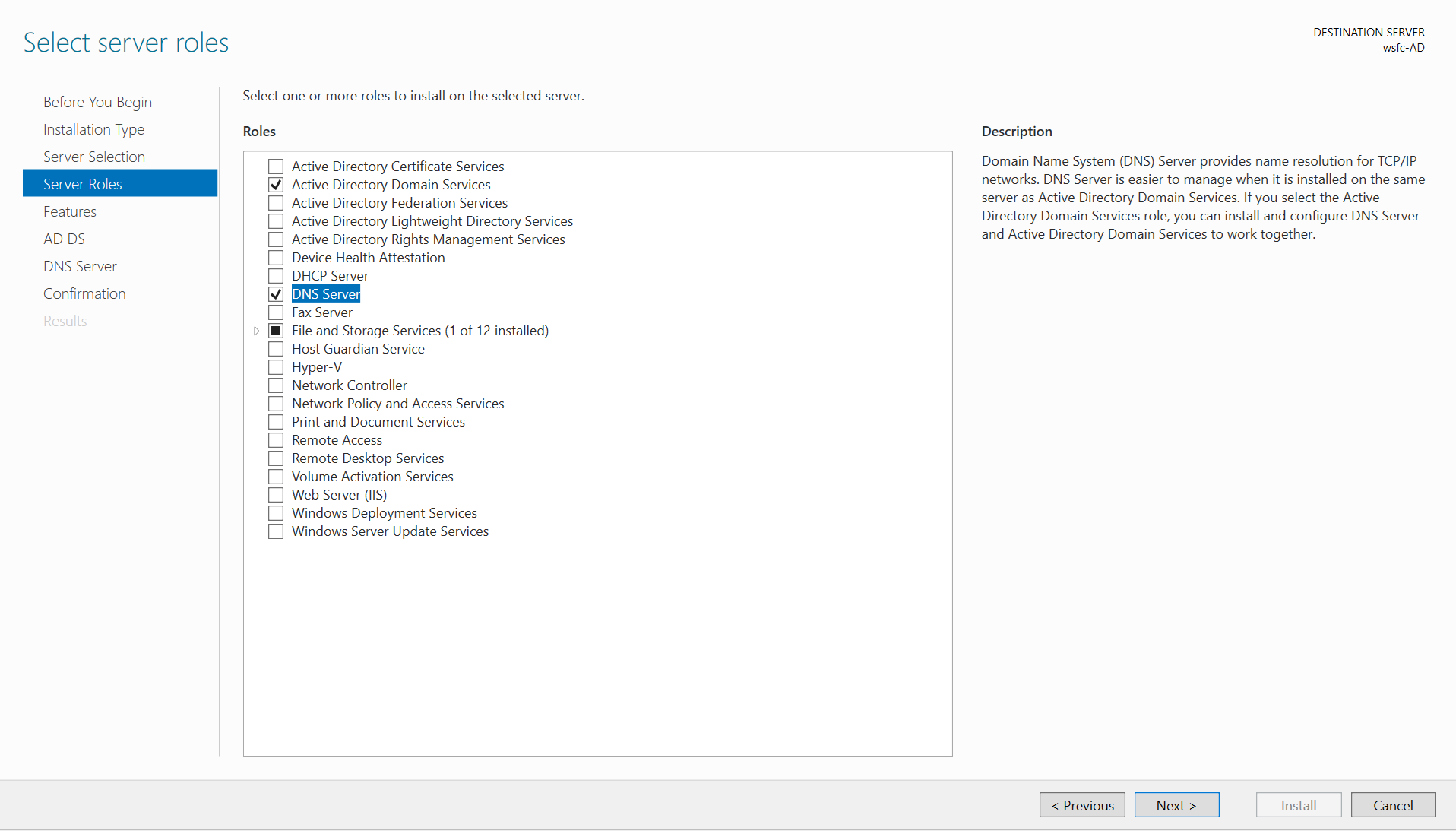
Task: Check Device Health Attestation checkbox
Action: coord(276,258)
